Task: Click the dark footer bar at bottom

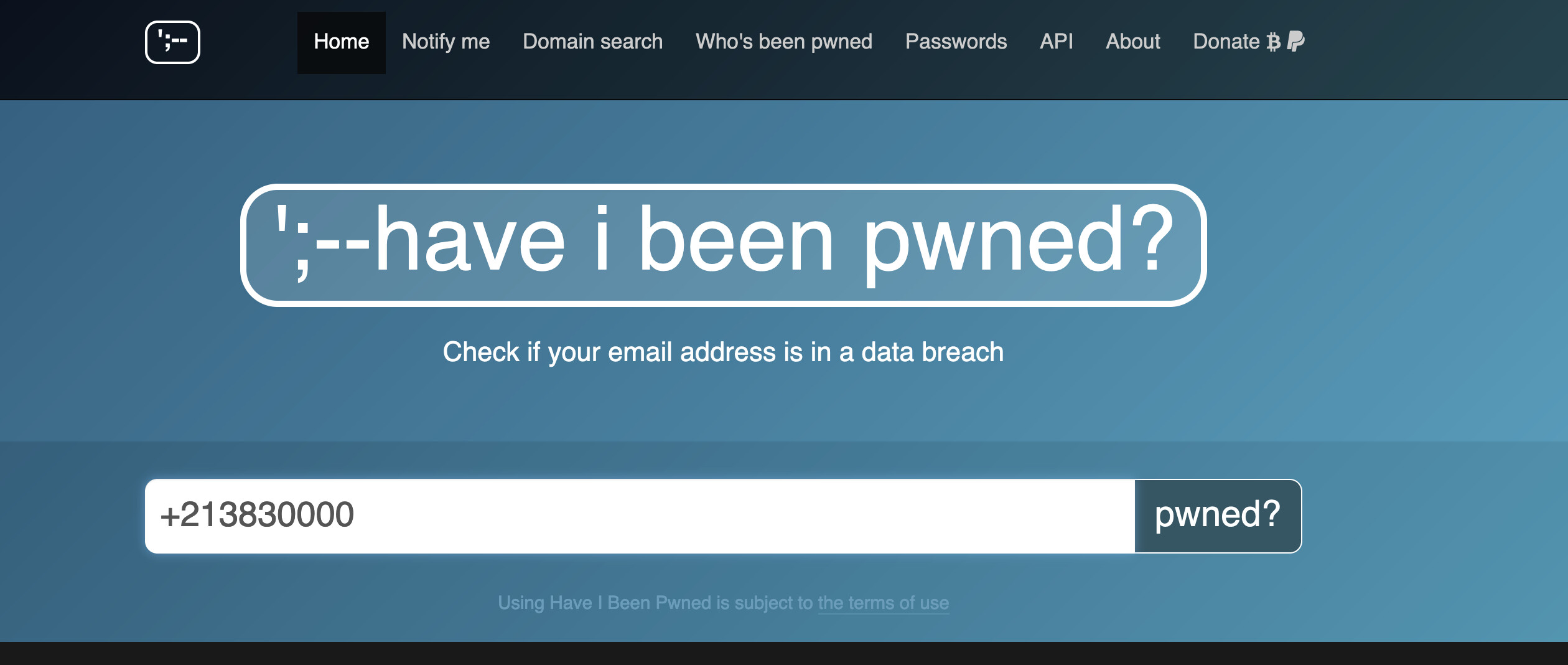Action: (x=784, y=654)
